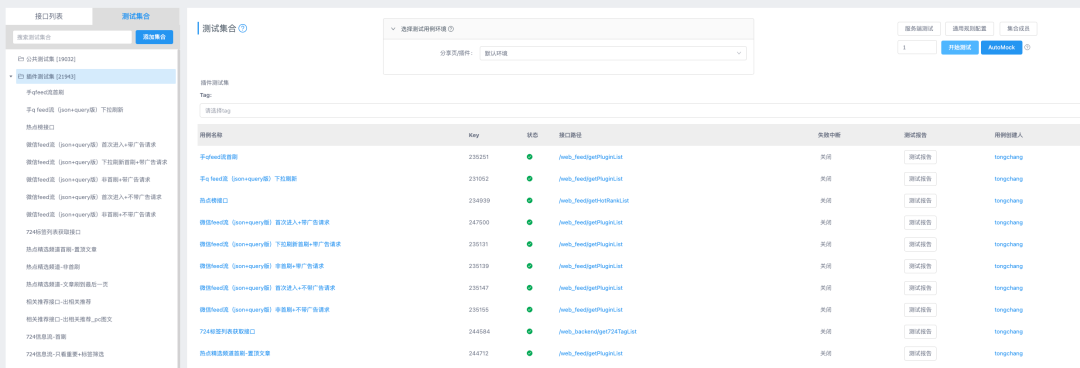Open 测试报告 for Key 235251 row
The width and height of the screenshot is (1080, 368).
coord(920,157)
